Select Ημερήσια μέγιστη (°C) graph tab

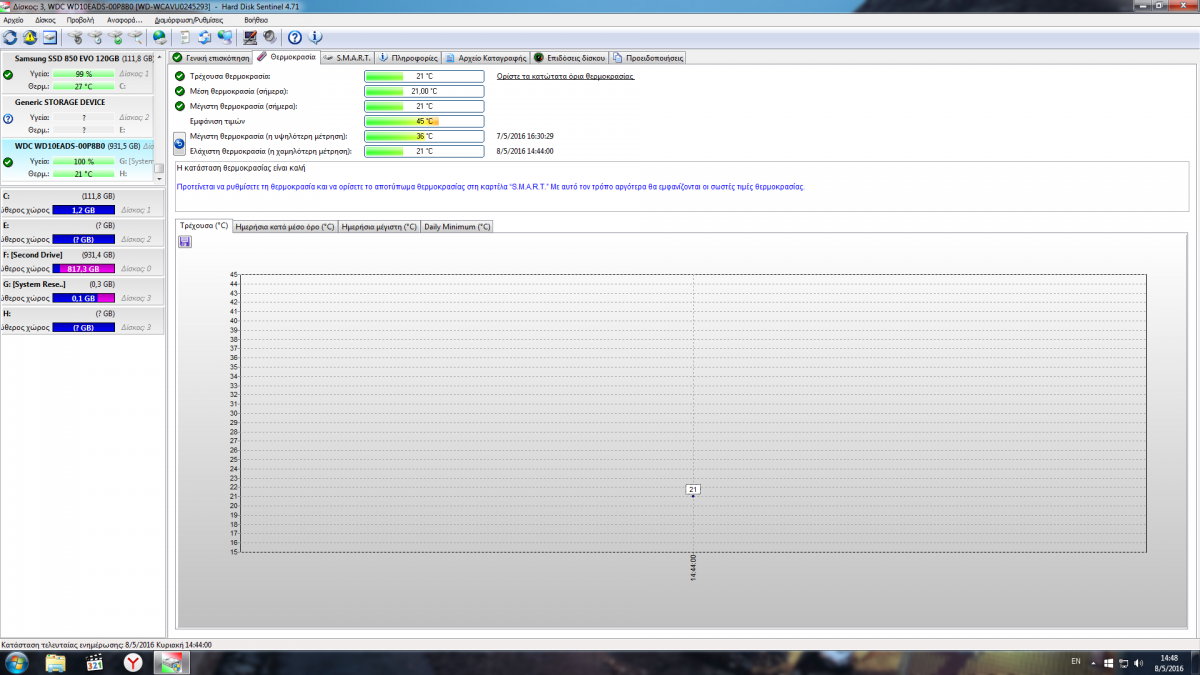click(x=380, y=227)
